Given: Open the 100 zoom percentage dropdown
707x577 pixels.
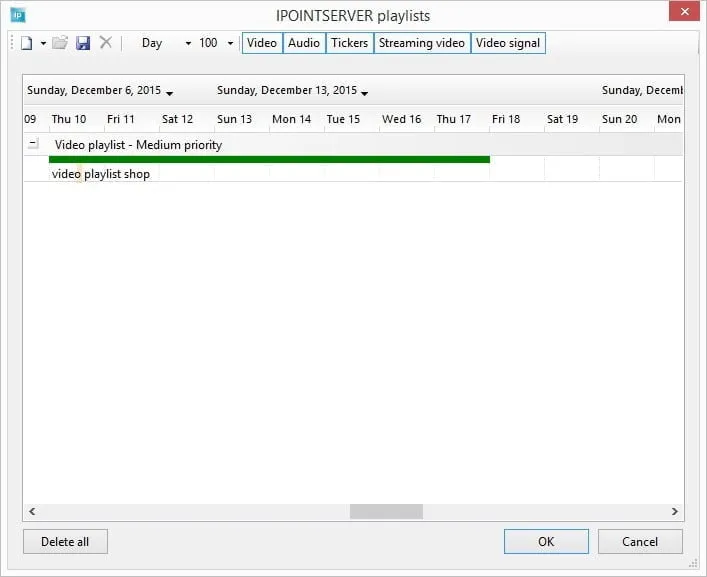Looking at the screenshot, I should (x=230, y=44).
